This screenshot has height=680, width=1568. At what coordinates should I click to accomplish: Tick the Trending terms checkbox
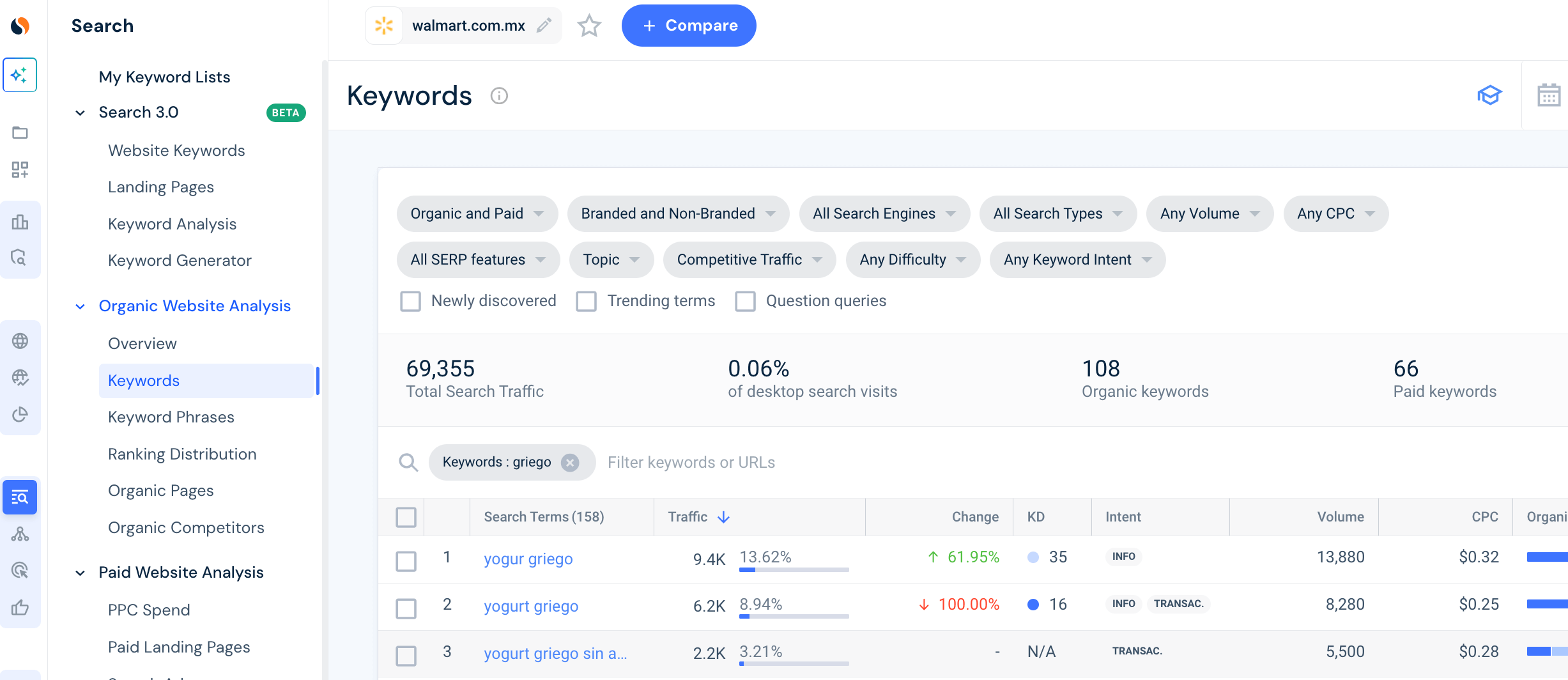pyautogui.click(x=586, y=301)
